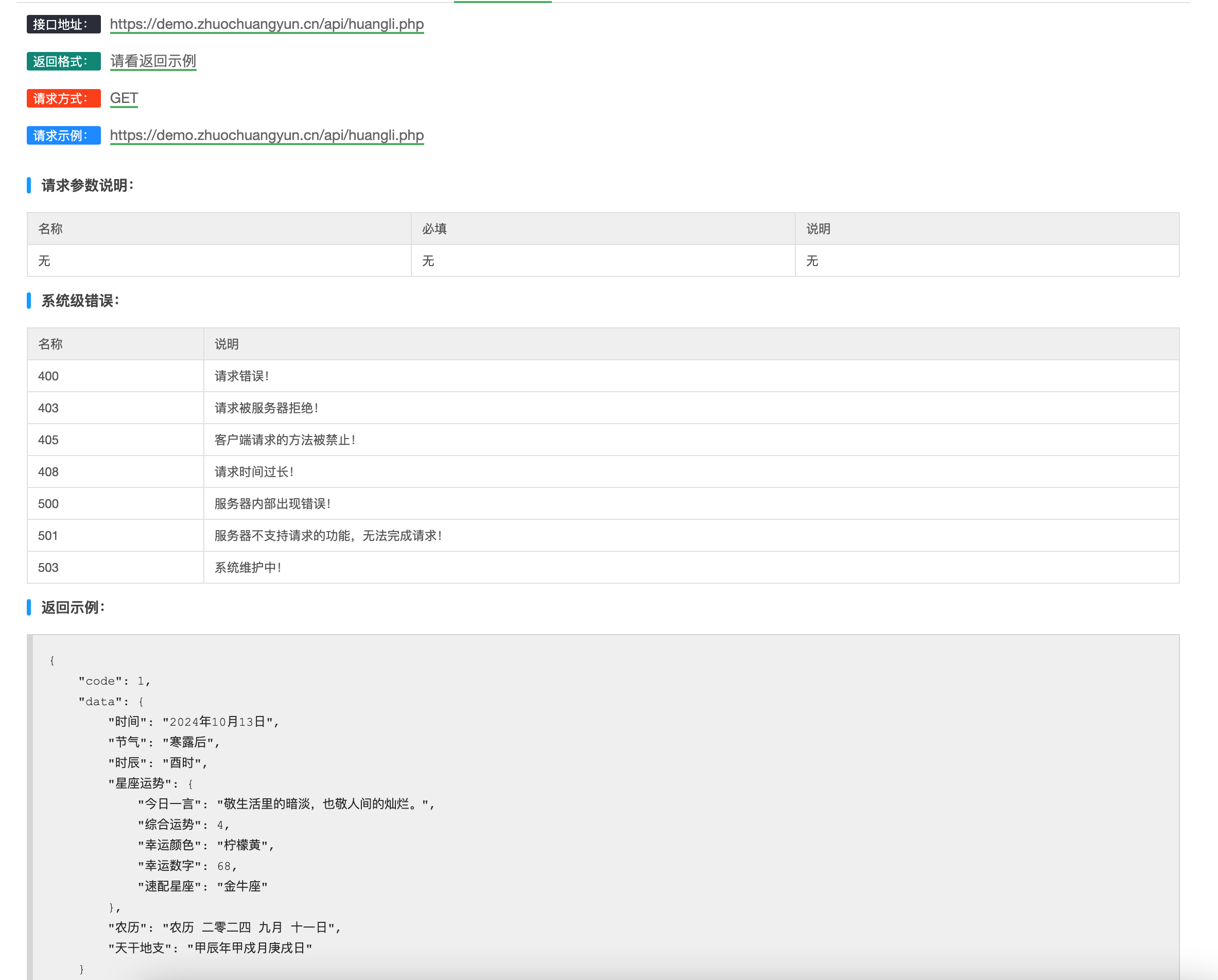Click the 时辰 酉时 JSON line
Screen dimensions: 1218x980
coord(158,763)
